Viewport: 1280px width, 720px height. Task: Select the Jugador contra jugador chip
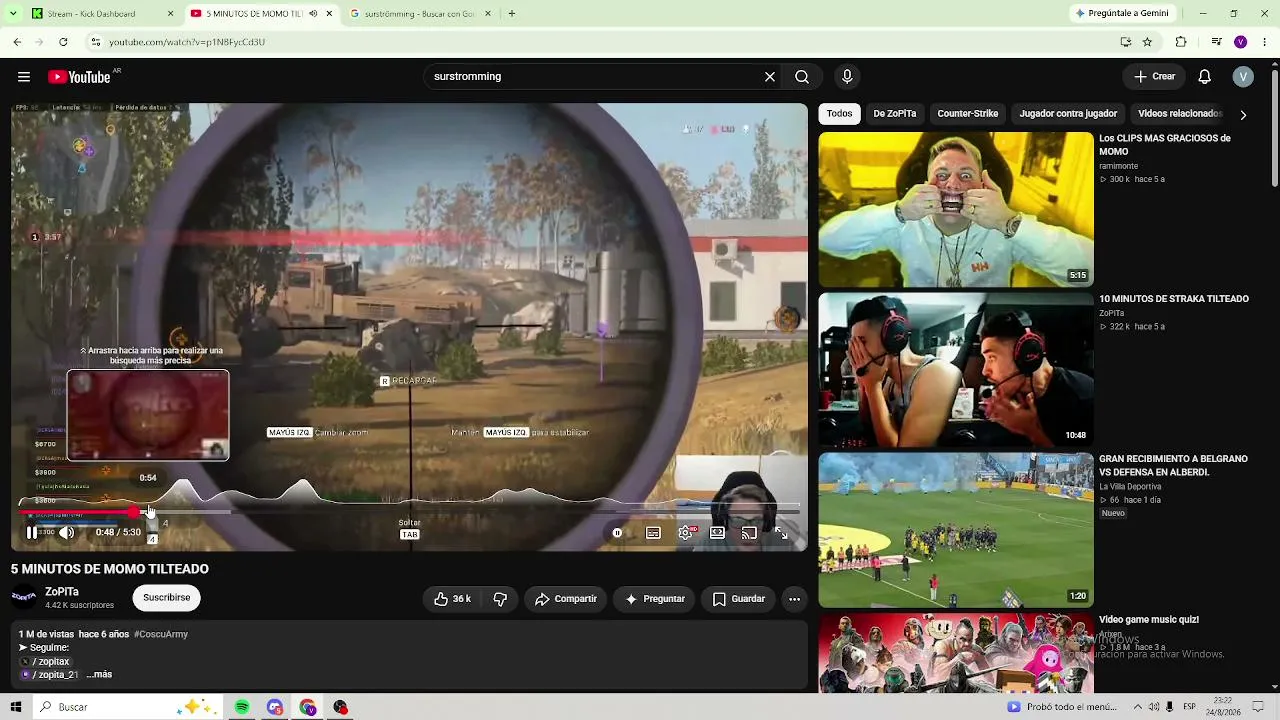(x=1069, y=114)
